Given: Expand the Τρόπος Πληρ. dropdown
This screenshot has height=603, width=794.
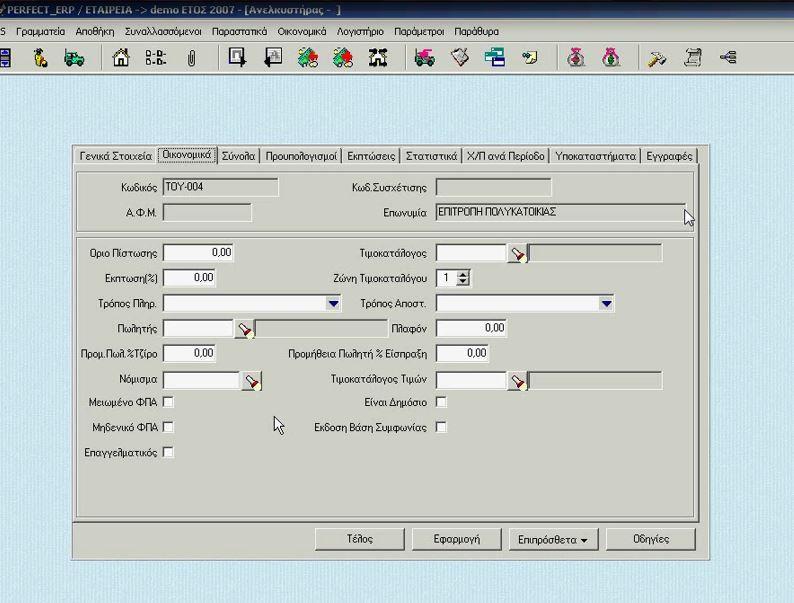Looking at the screenshot, I should (333, 304).
